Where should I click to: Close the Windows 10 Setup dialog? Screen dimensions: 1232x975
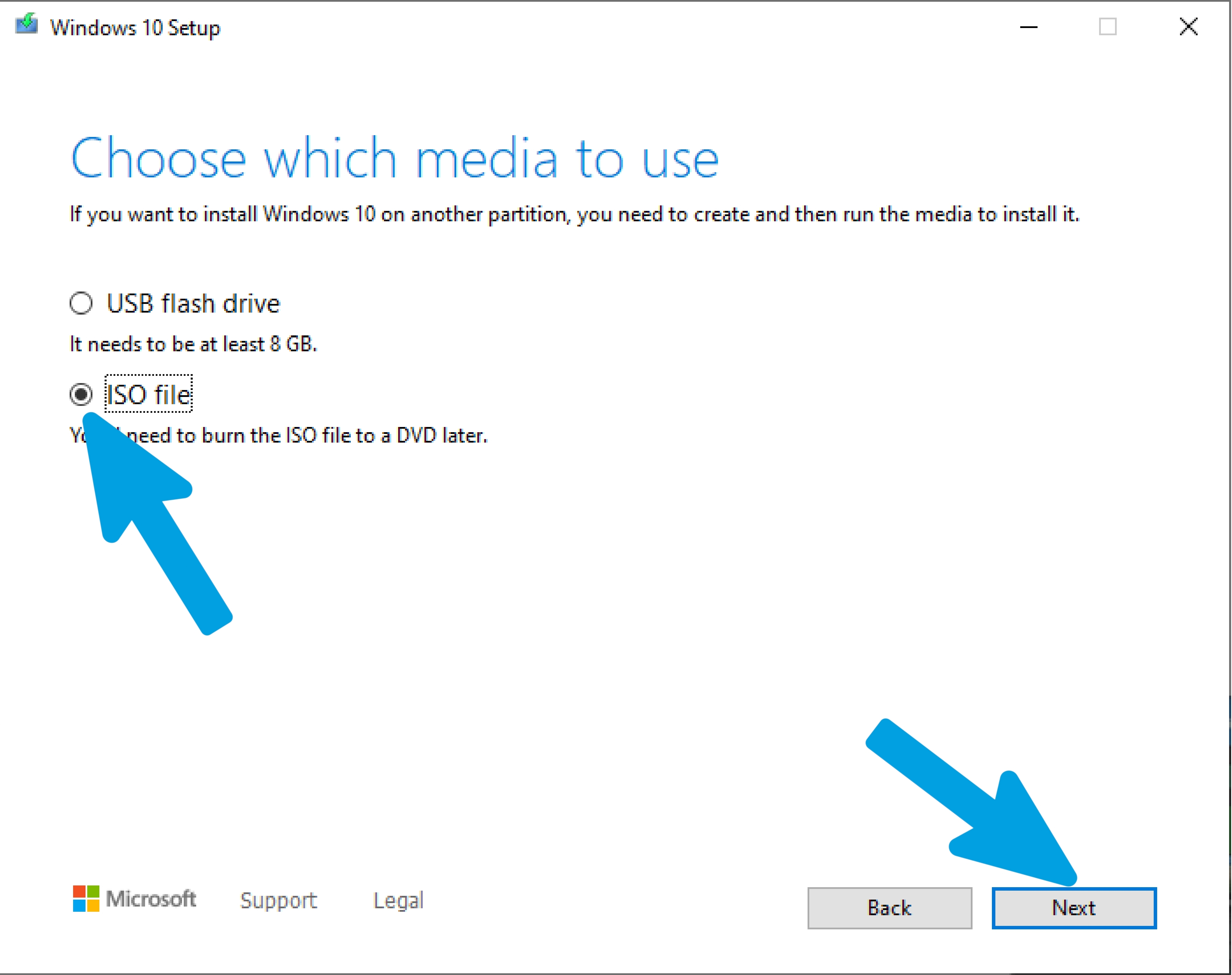point(1188,27)
